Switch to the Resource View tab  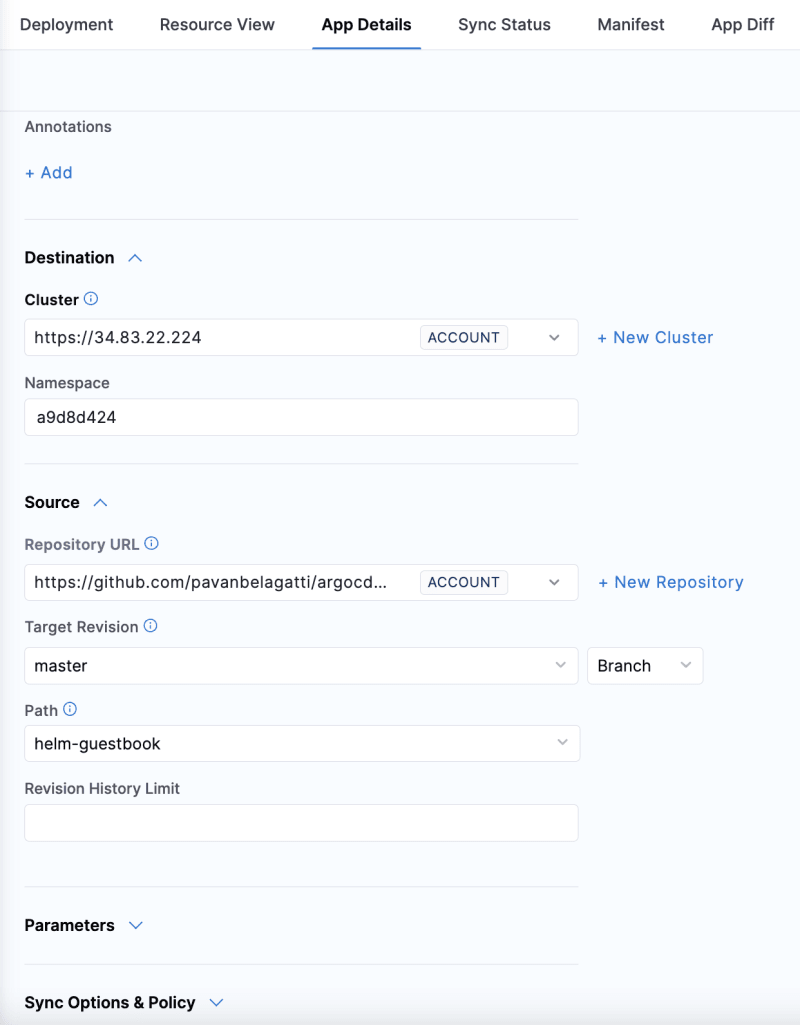[217, 25]
